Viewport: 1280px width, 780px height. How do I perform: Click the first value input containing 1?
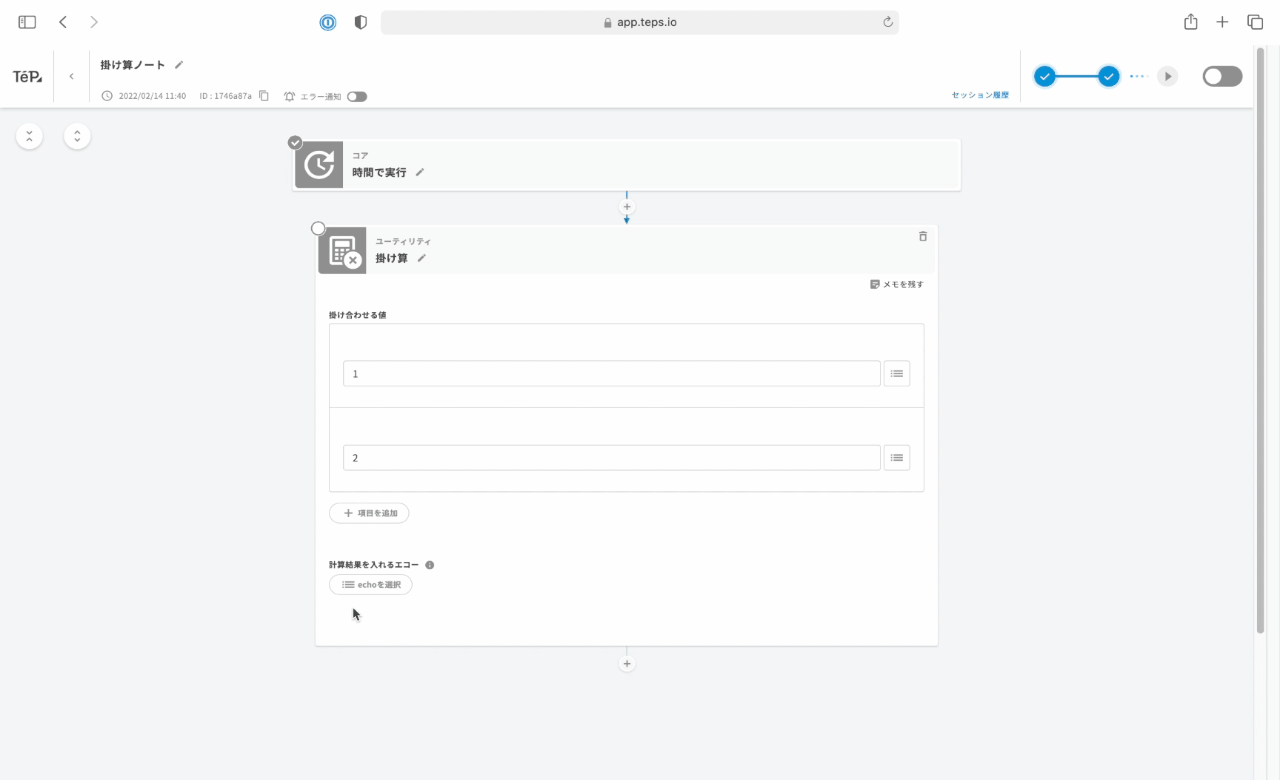click(x=611, y=374)
